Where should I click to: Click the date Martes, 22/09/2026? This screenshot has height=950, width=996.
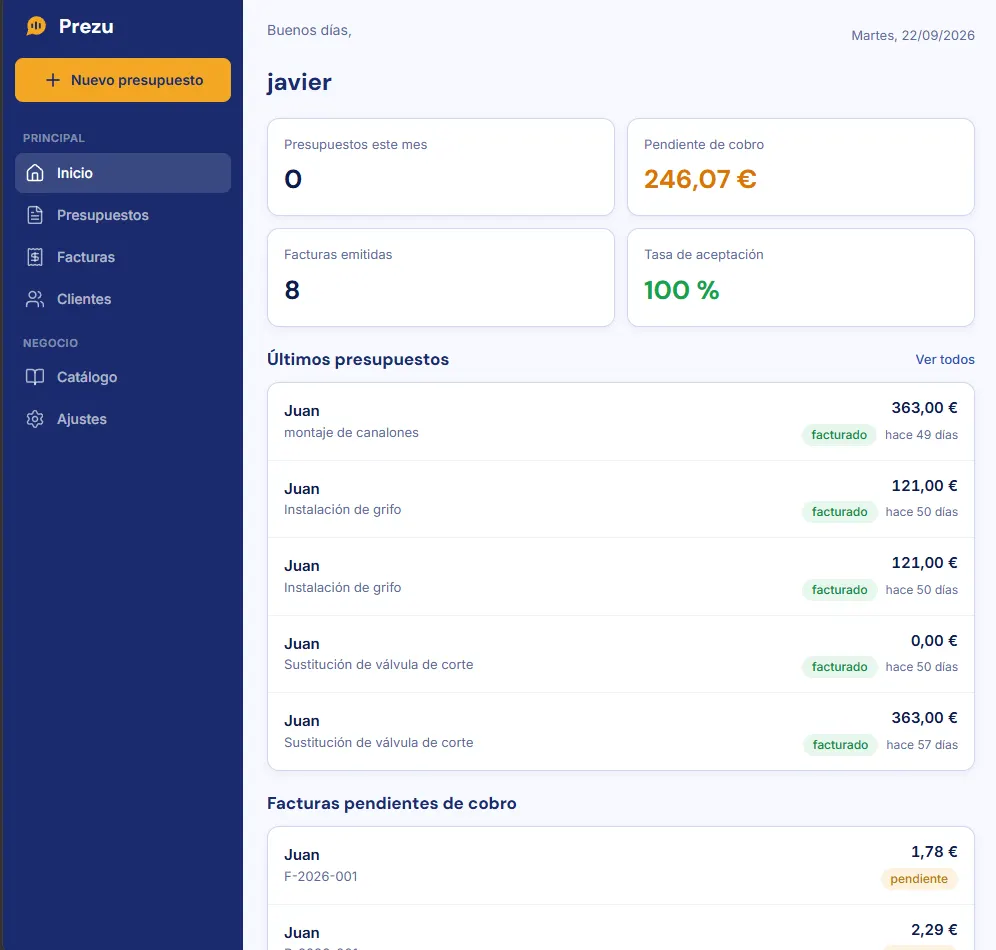click(913, 36)
